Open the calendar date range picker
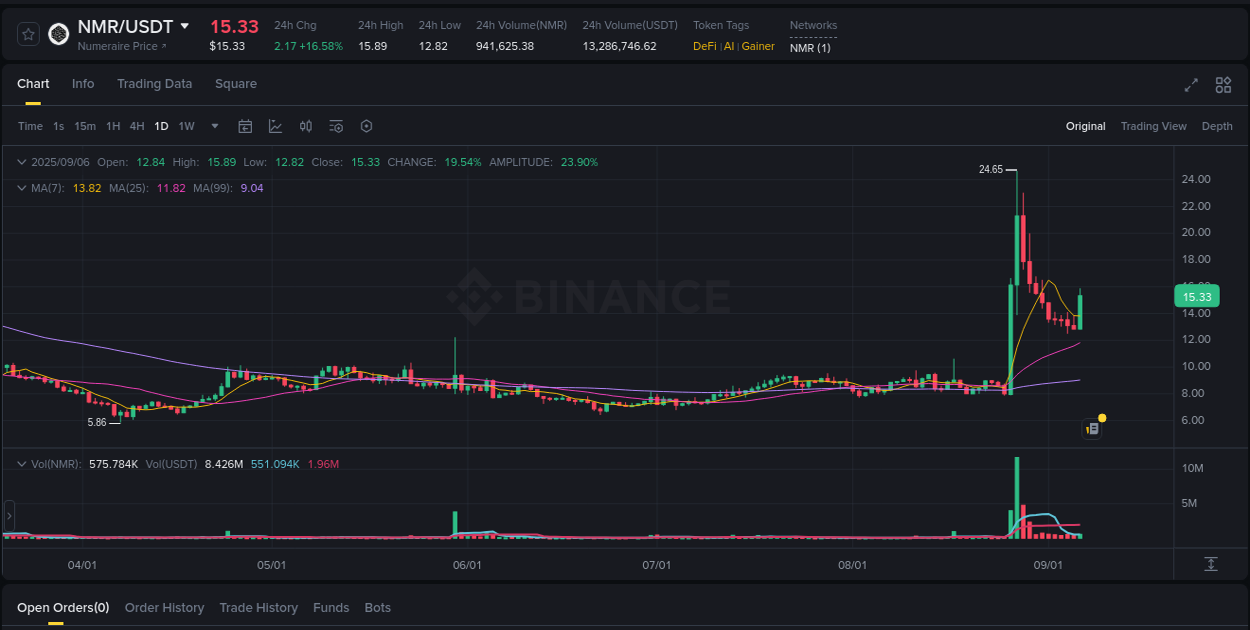1250x630 pixels. click(245, 126)
